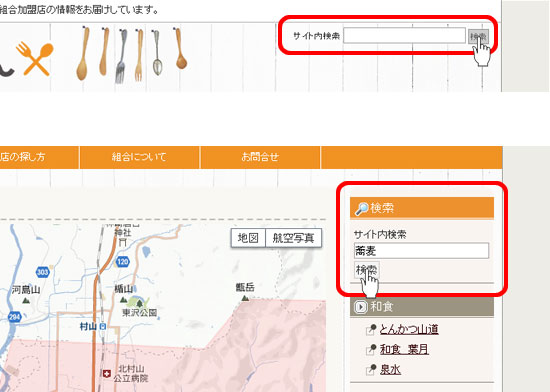The image size is (550, 392).
Task: Click the route 120 shield on the map
Action: click(x=123, y=262)
